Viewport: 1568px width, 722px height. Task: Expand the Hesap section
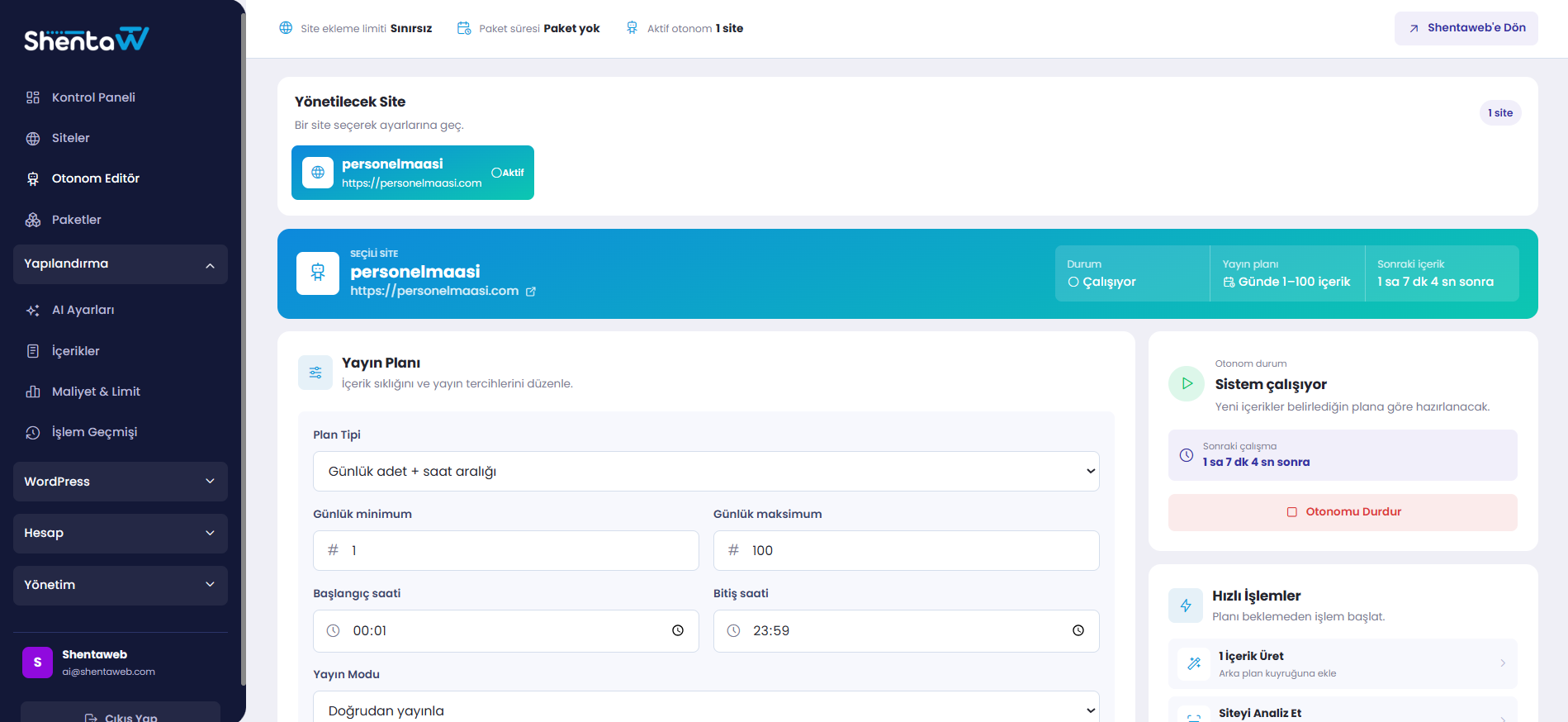point(121,534)
